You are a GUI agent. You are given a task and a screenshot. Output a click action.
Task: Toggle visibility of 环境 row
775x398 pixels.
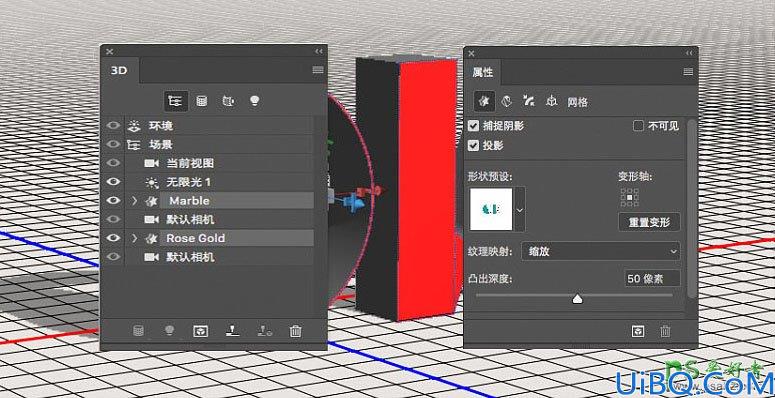(114, 126)
